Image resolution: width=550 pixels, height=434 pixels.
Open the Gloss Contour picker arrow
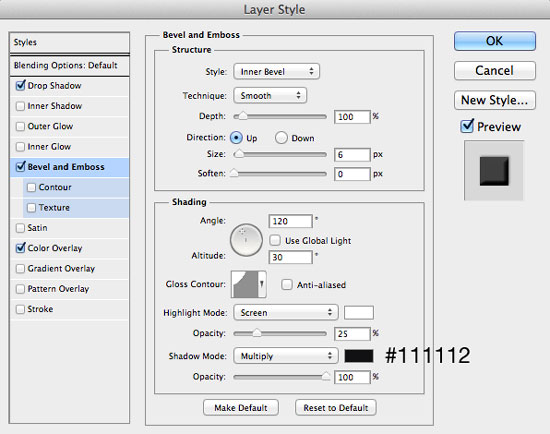(262, 284)
